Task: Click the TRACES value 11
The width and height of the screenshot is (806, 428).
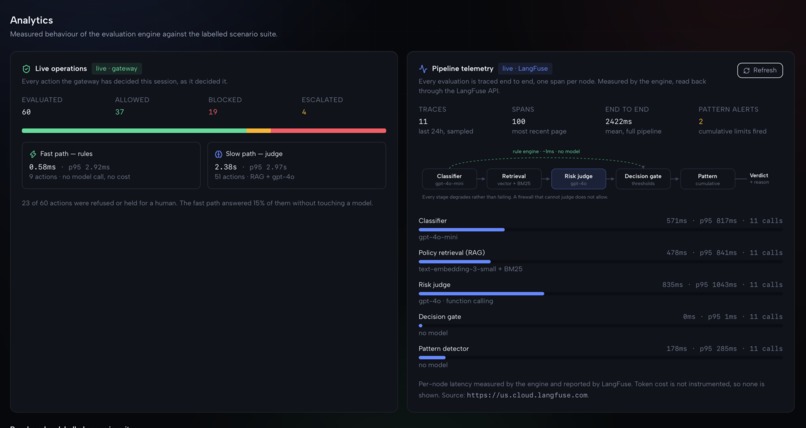Action: tap(423, 122)
